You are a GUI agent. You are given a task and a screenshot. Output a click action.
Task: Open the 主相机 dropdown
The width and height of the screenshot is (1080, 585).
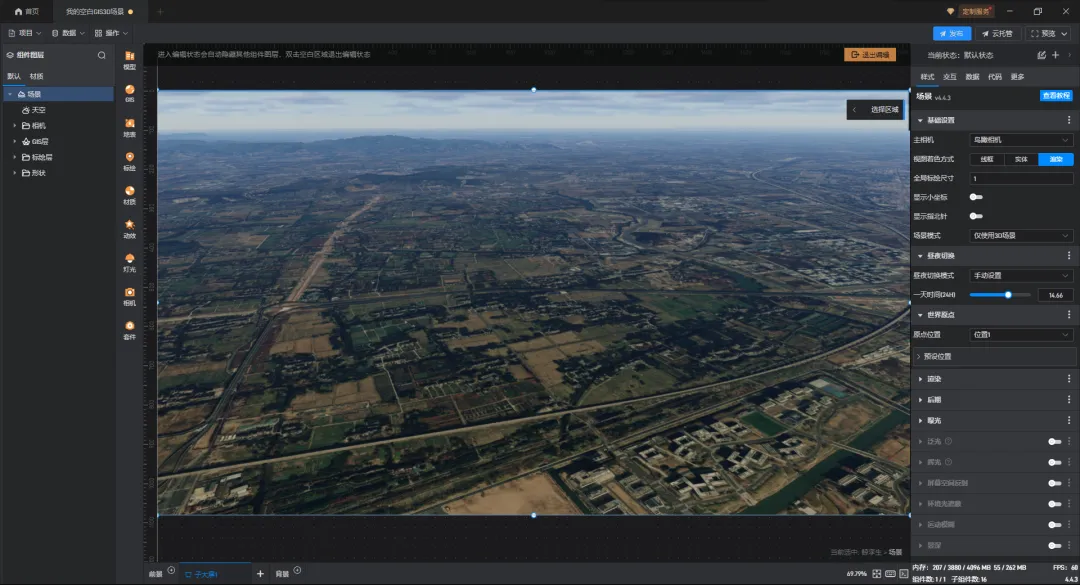(x=1021, y=140)
